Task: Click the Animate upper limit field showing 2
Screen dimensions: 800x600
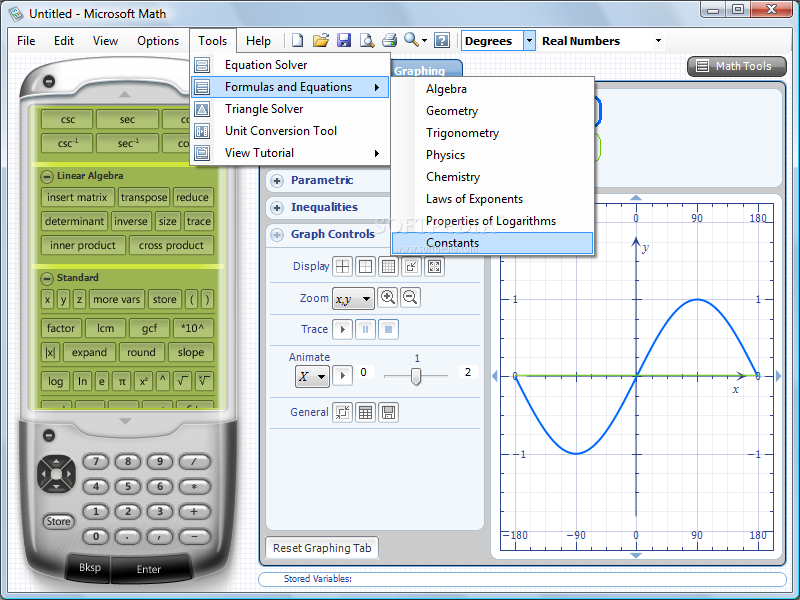Action: (x=468, y=372)
